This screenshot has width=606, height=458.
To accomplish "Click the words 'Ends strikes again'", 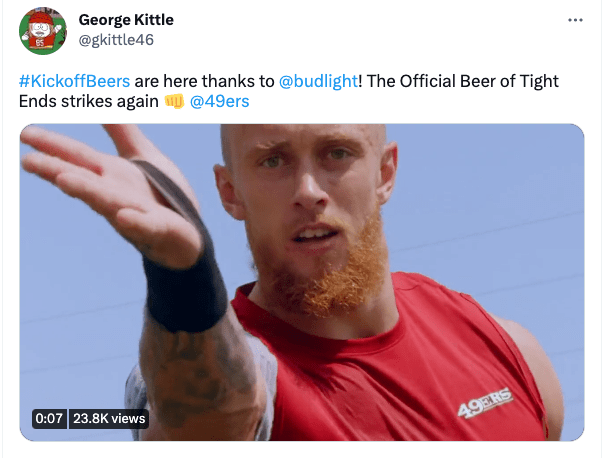I will (89, 102).
